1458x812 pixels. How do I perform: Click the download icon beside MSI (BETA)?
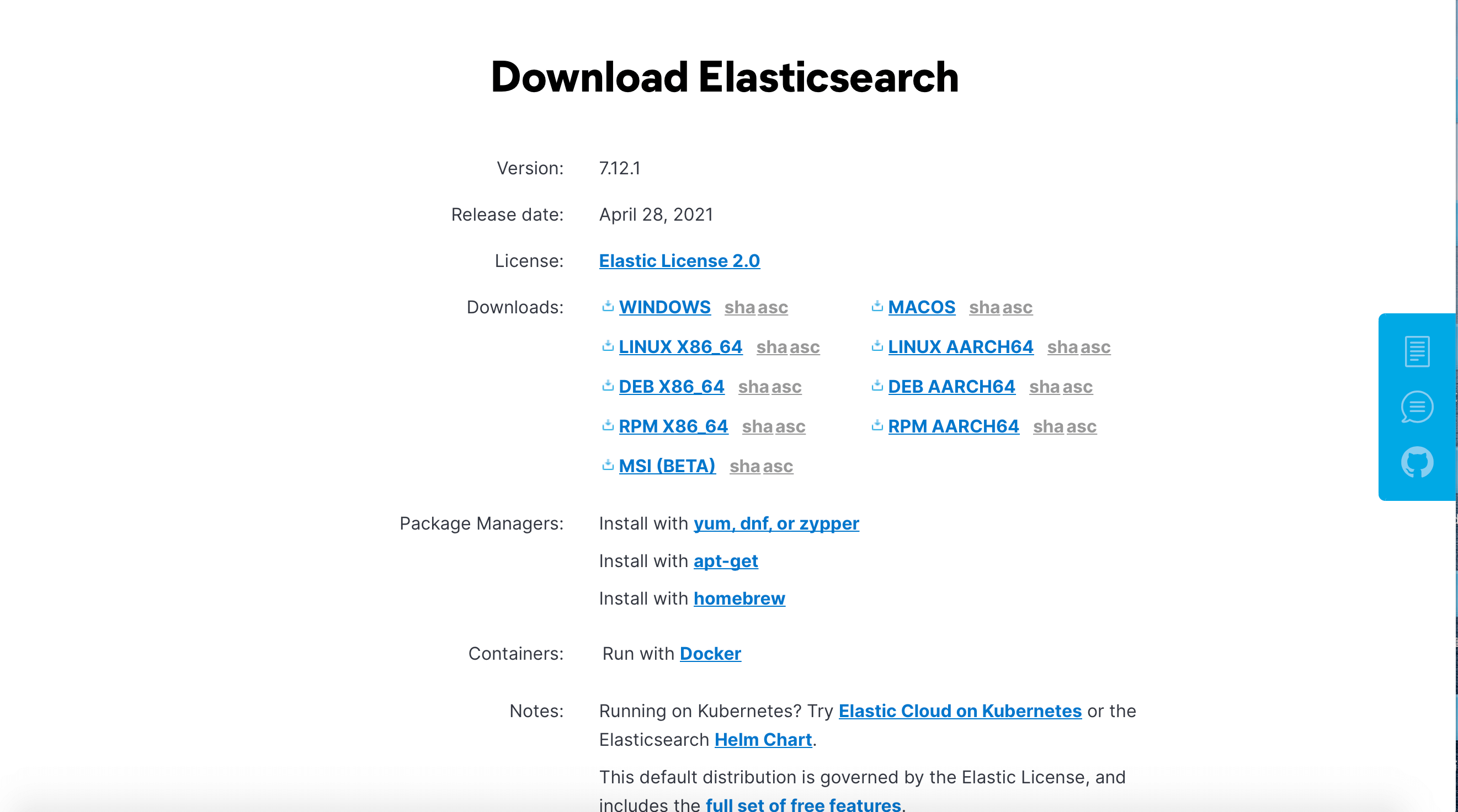click(x=608, y=464)
